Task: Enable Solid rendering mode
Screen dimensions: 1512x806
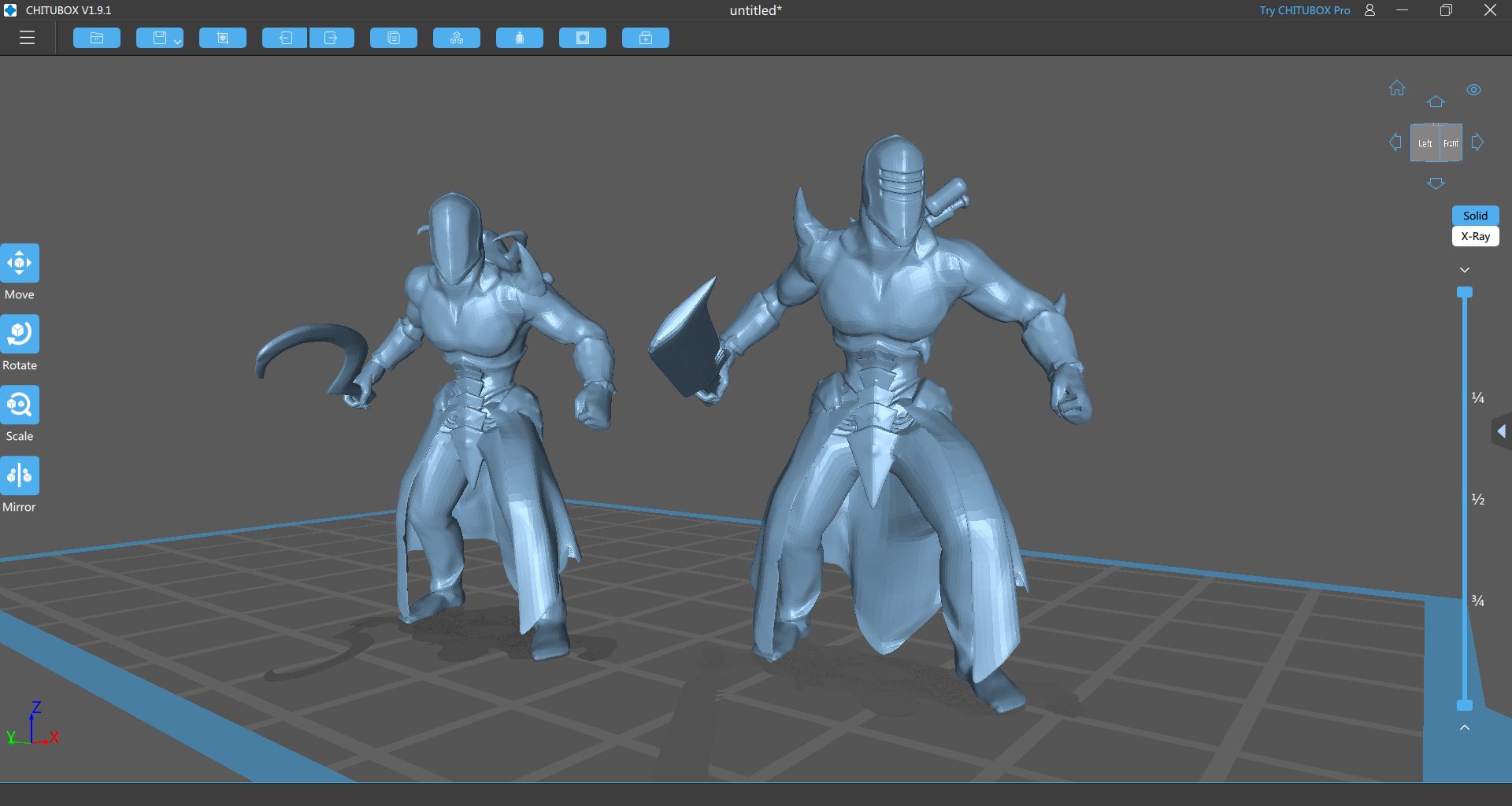Action: coord(1474,215)
